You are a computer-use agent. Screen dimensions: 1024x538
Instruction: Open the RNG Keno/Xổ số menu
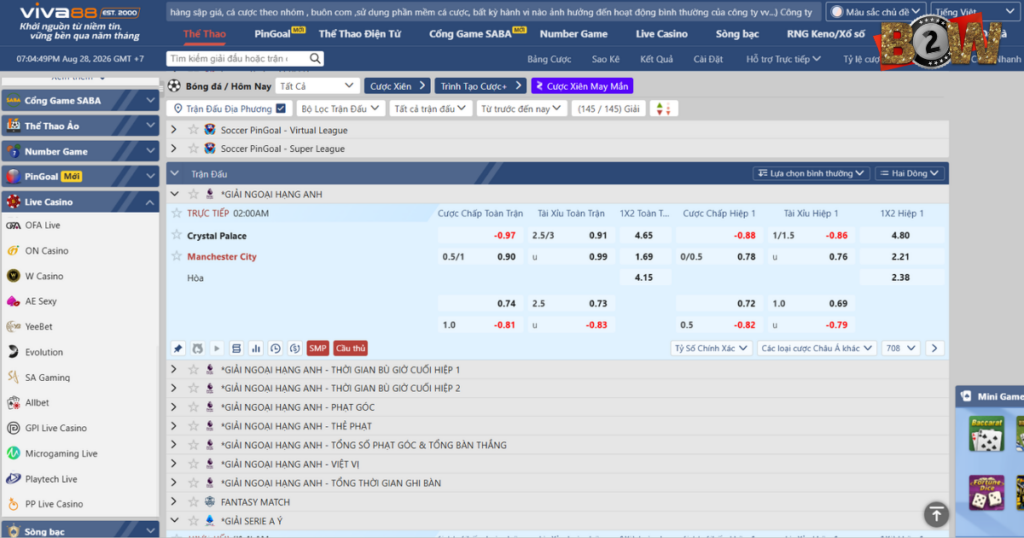825,34
